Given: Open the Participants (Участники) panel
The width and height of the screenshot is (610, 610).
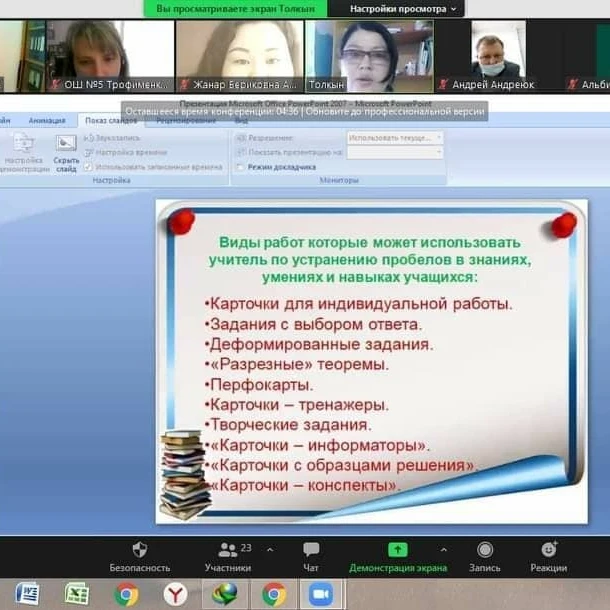Looking at the screenshot, I should pos(228,557).
